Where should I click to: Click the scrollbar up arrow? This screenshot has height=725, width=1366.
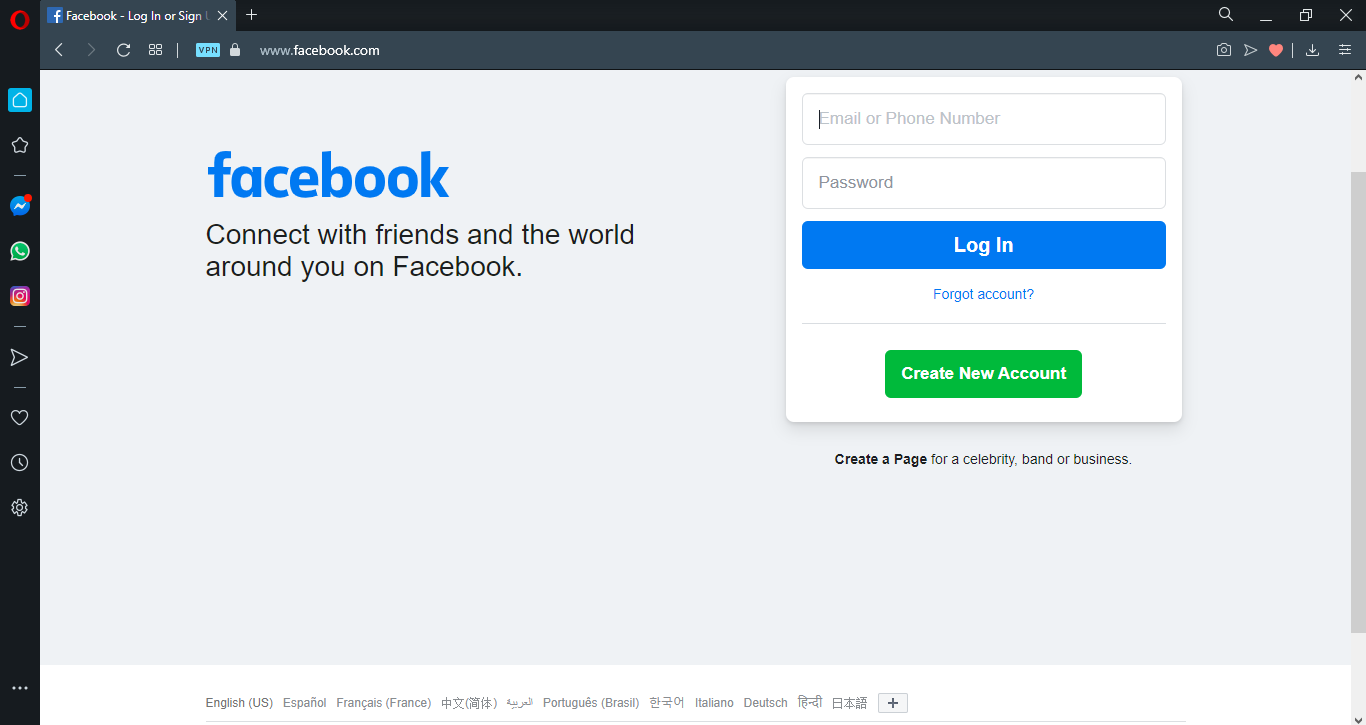pyautogui.click(x=1358, y=77)
